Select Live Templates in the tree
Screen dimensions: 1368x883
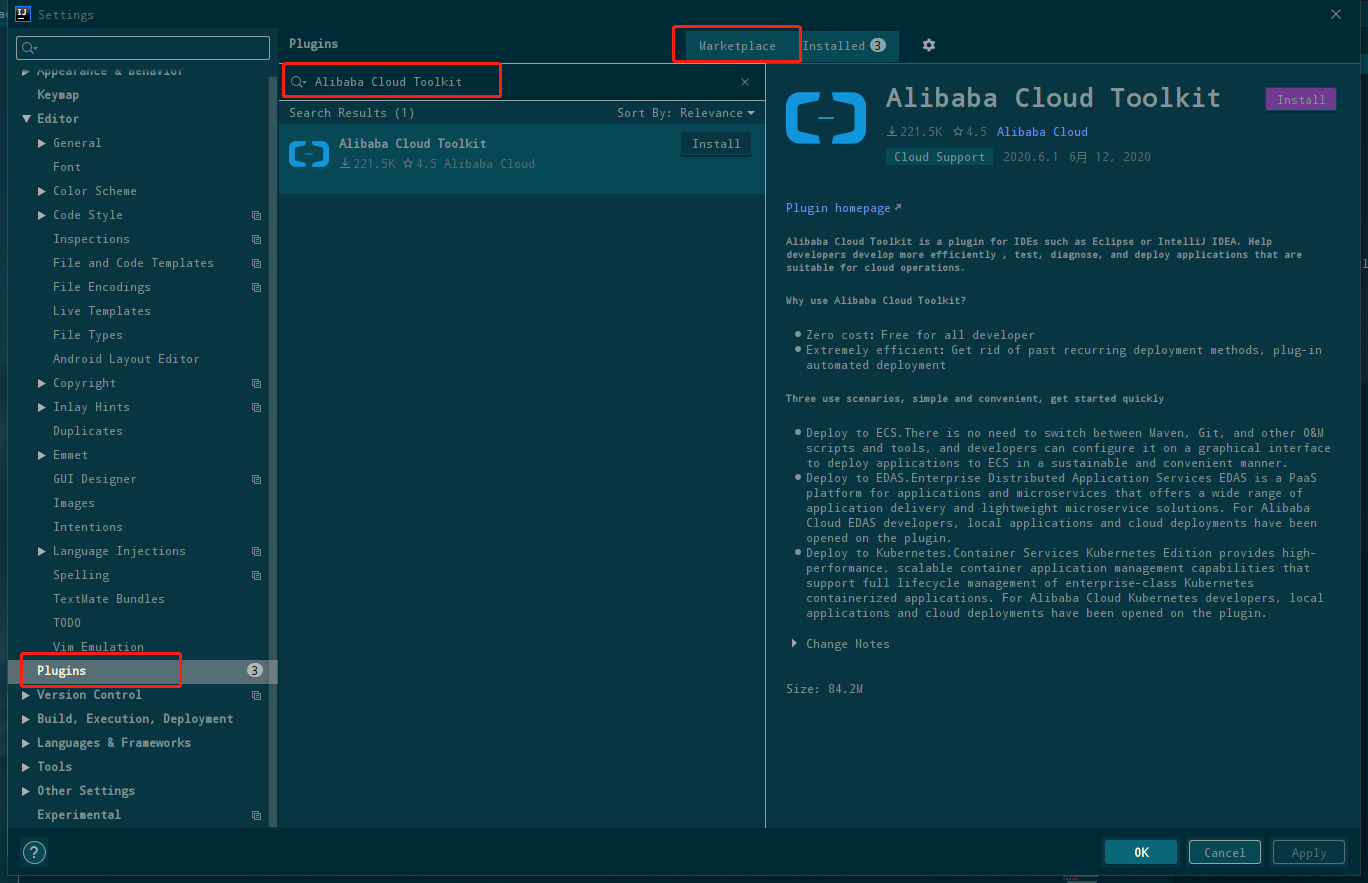(x=102, y=311)
